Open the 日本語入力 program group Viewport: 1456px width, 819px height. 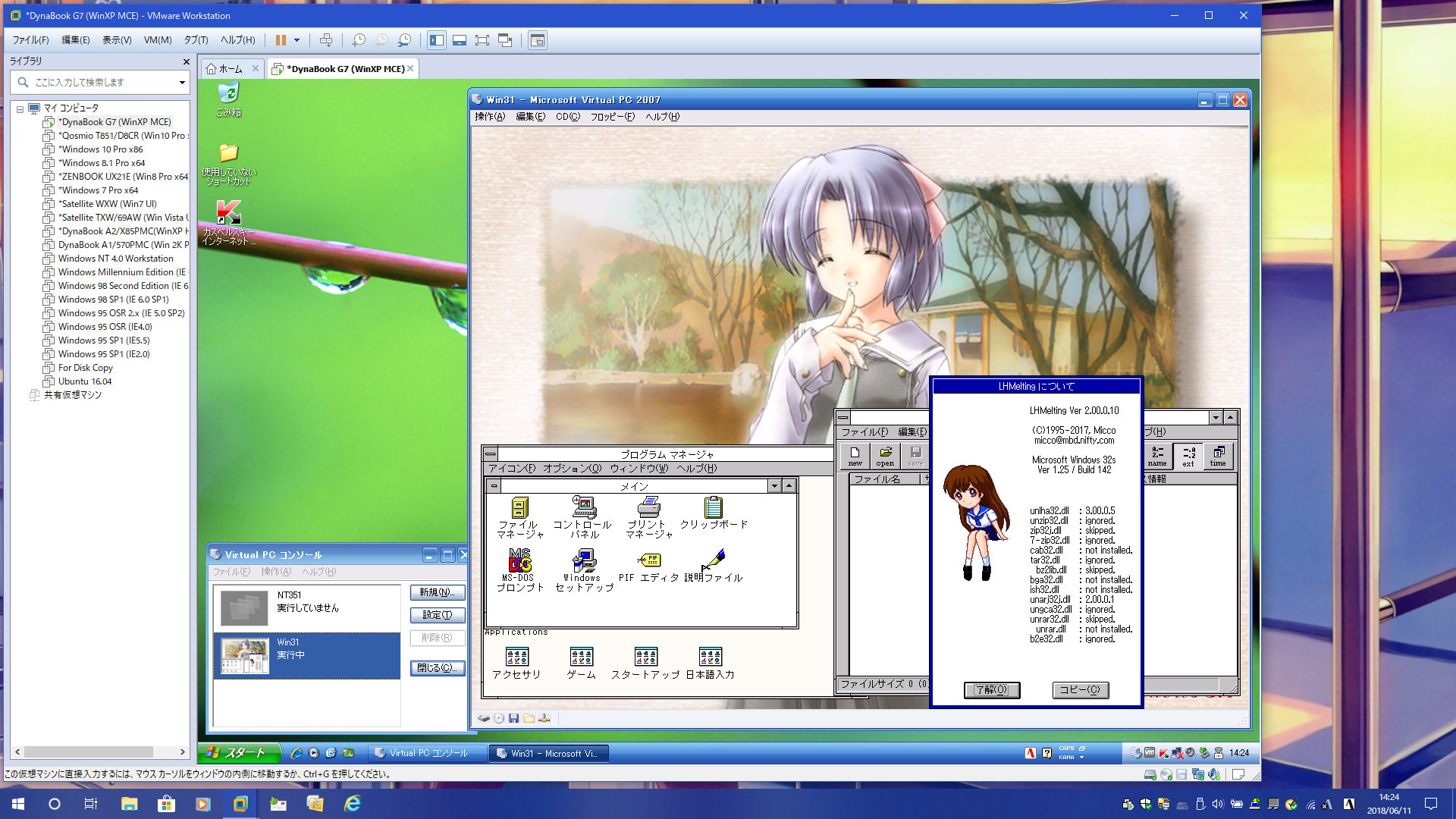[x=710, y=663]
